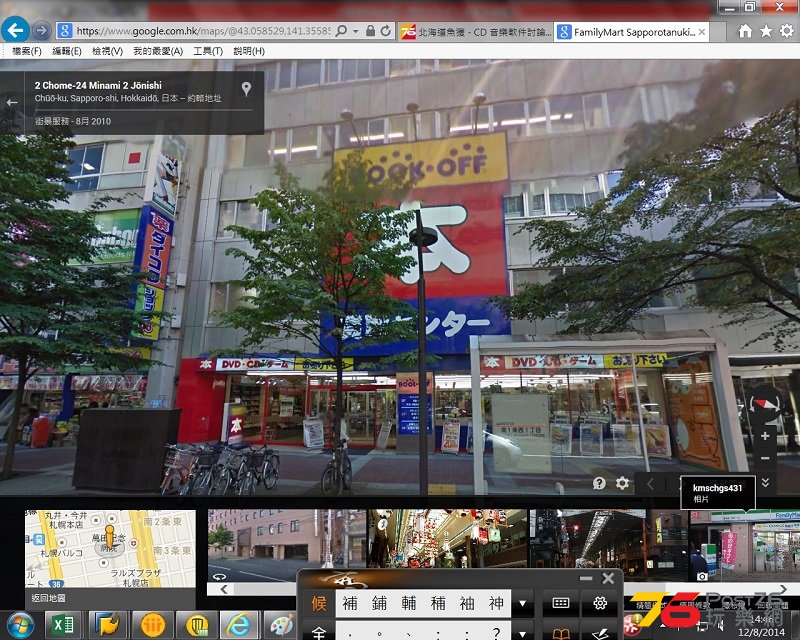
Task: Open the 工具(T) menu
Action: (x=208, y=51)
